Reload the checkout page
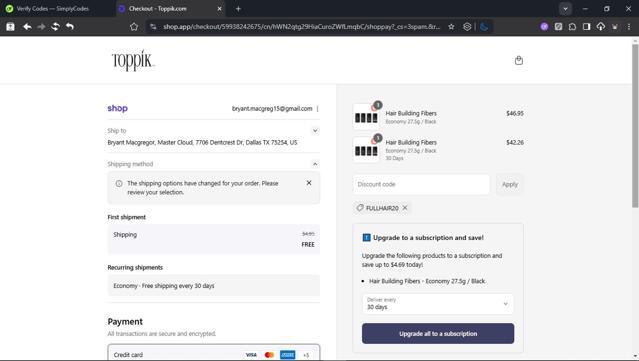 [x=55, y=26]
